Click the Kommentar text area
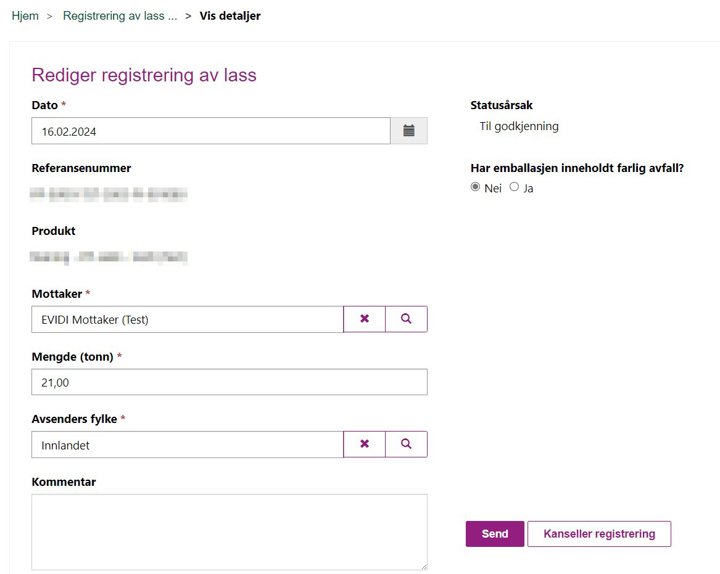The image size is (720, 574). (229, 532)
